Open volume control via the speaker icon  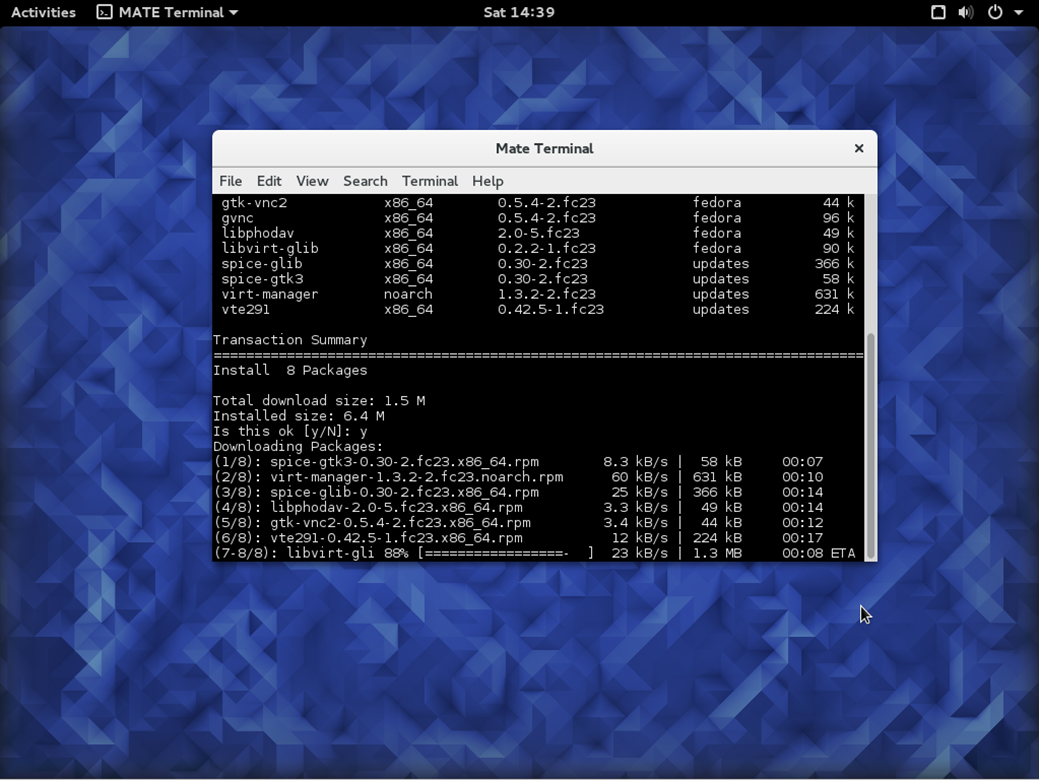(x=965, y=12)
